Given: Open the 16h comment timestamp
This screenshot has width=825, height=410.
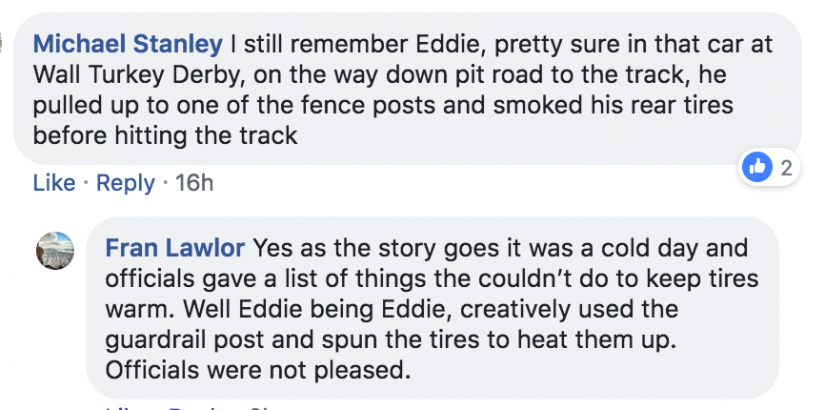Looking at the screenshot, I should pyautogui.click(x=194, y=183).
